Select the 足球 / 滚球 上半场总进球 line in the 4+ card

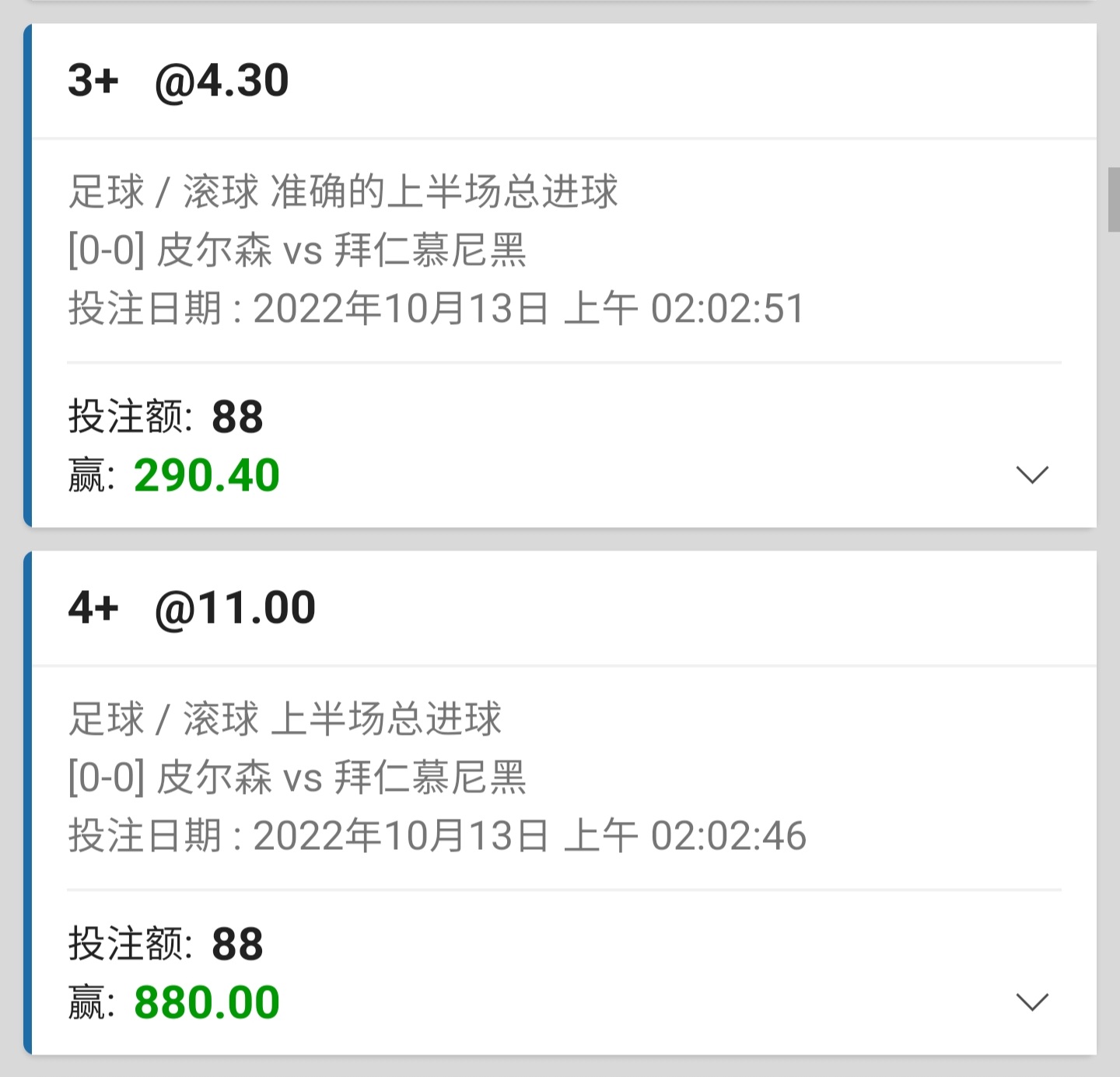(285, 719)
